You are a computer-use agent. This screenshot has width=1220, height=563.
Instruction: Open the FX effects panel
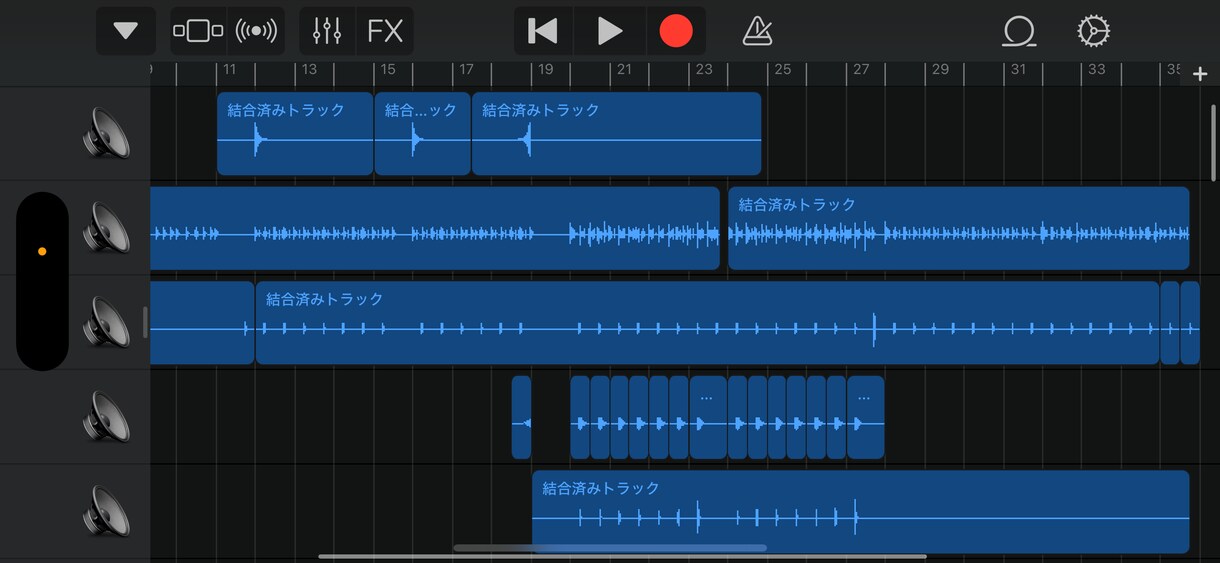[x=385, y=31]
